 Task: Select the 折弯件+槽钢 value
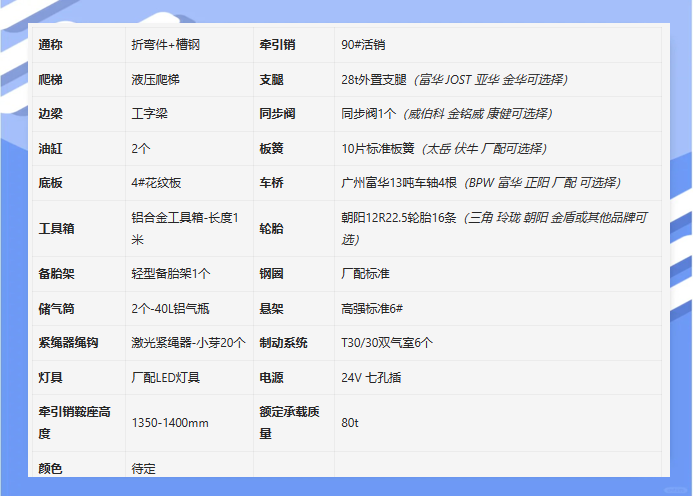click(166, 45)
